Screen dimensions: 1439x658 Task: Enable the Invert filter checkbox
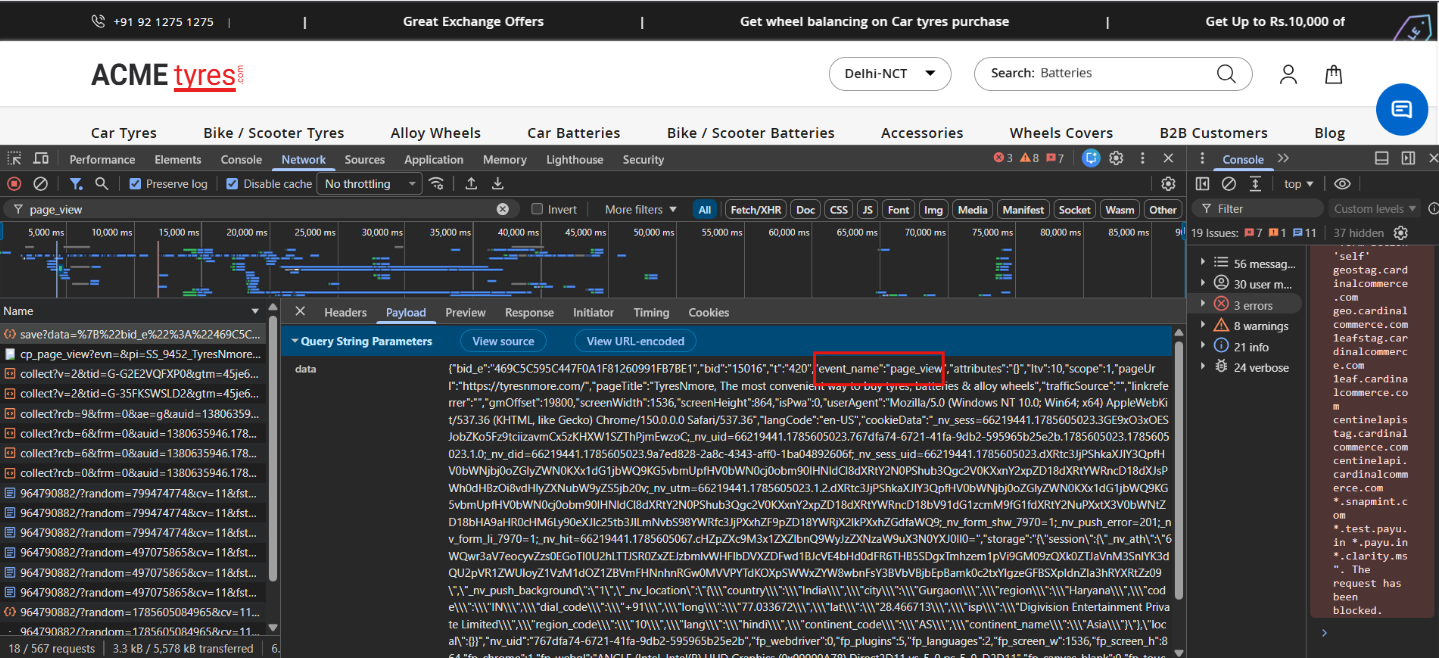[537, 209]
